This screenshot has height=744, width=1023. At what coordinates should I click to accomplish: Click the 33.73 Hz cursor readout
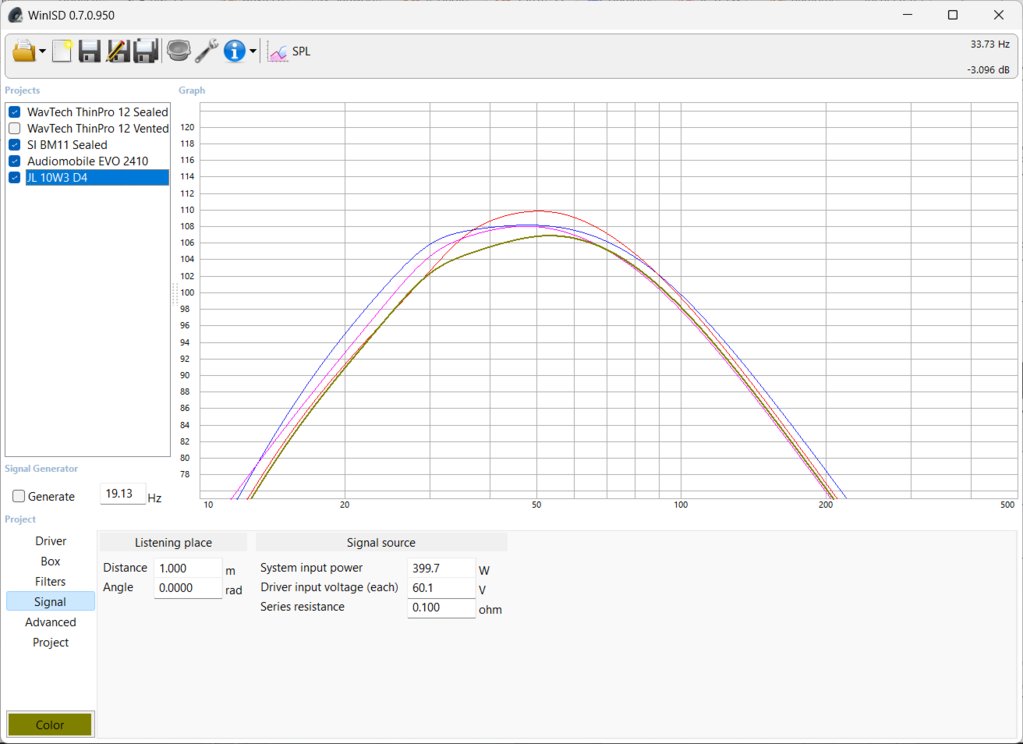(x=990, y=44)
